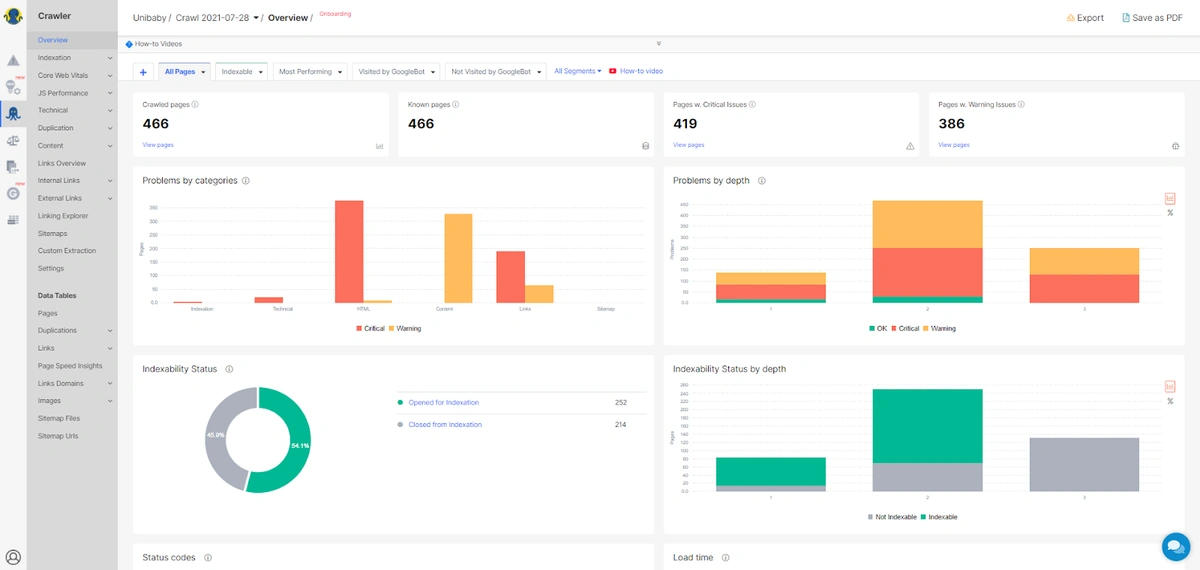
Task: Click the plus icon to add a segment
Action: tap(143, 72)
